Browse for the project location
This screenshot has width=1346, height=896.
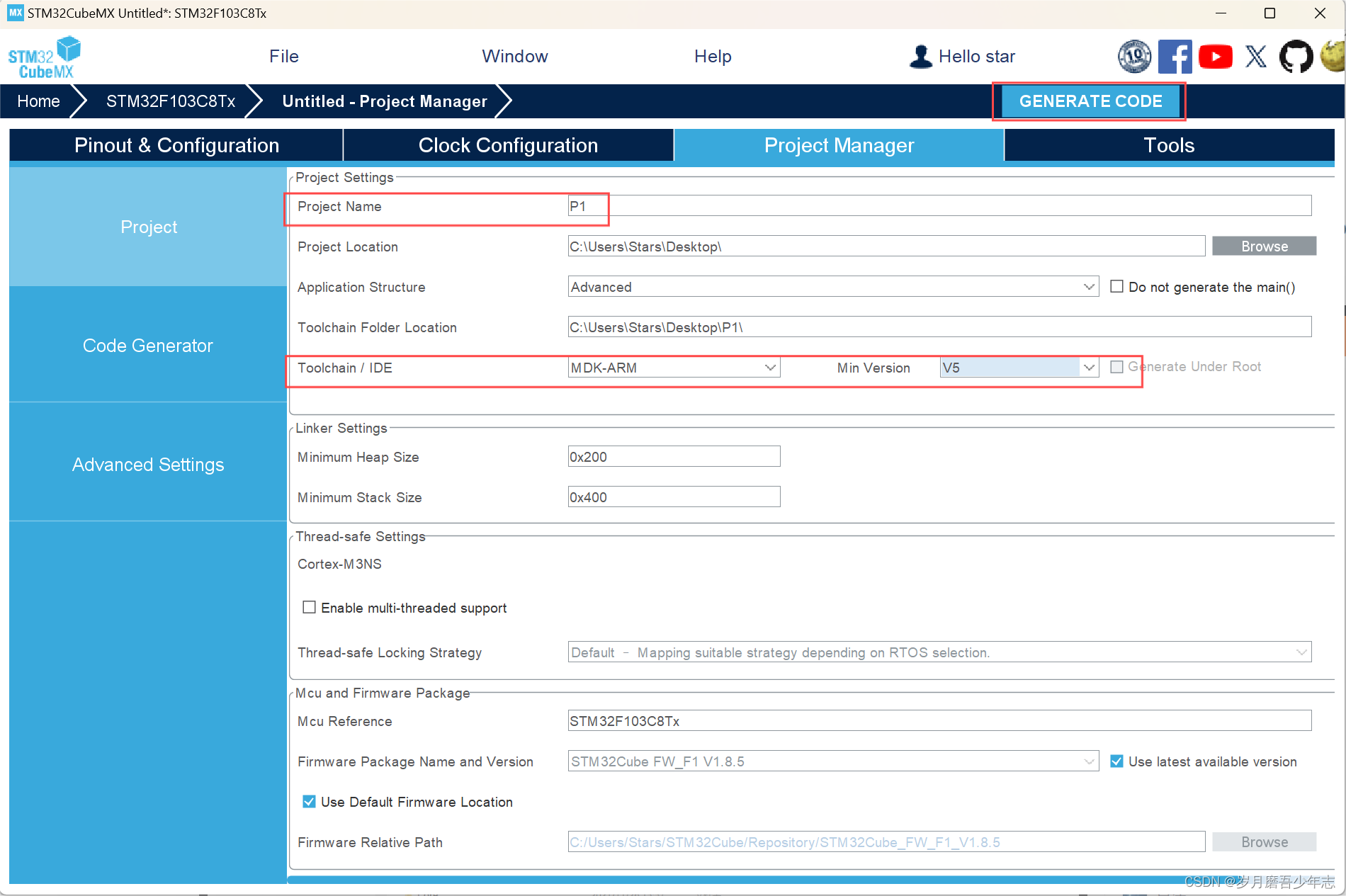pos(1264,246)
